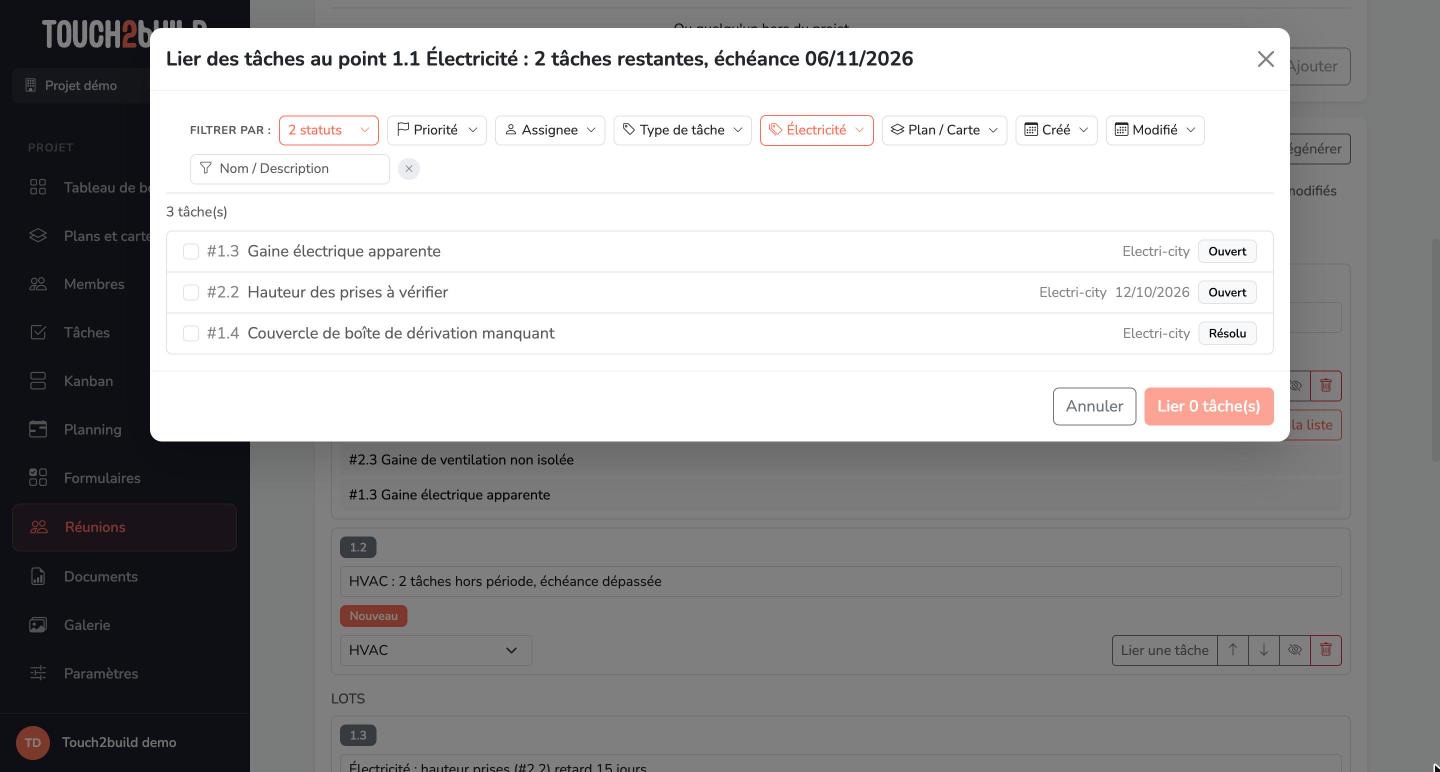Delete point 1.2 with the trash icon
Image resolution: width=1440 pixels, height=772 pixels.
coord(1326,650)
